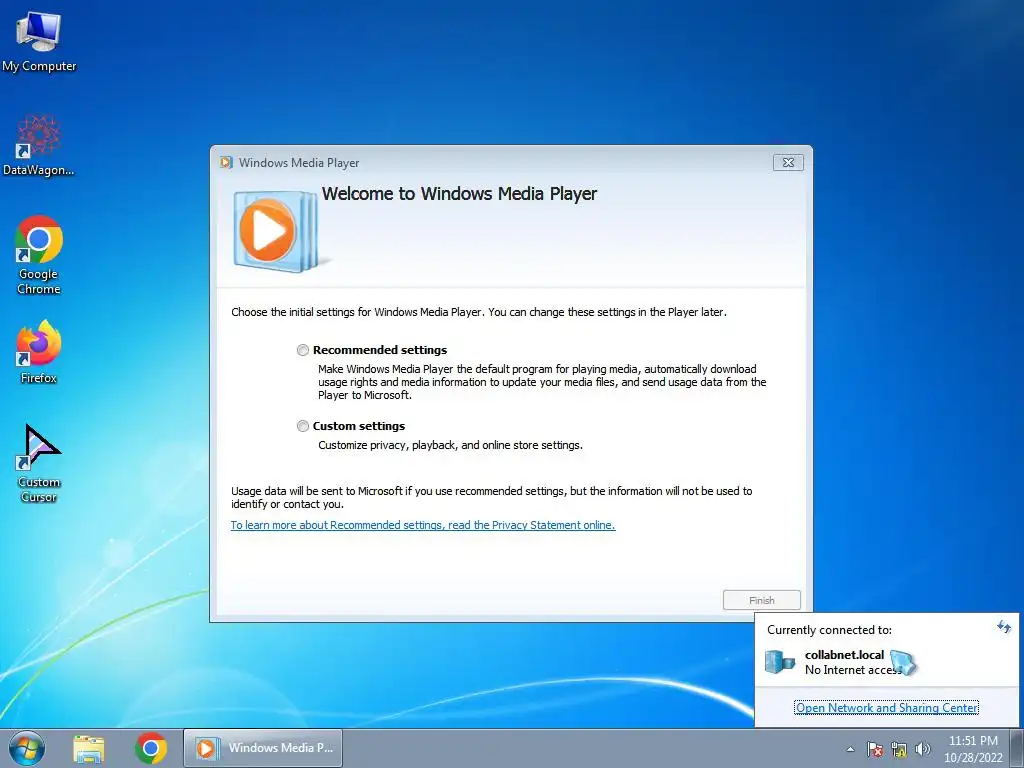Screen dimensions: 1024x768
Task: Click the collabnet.local network computer icon
Action: 780,662
